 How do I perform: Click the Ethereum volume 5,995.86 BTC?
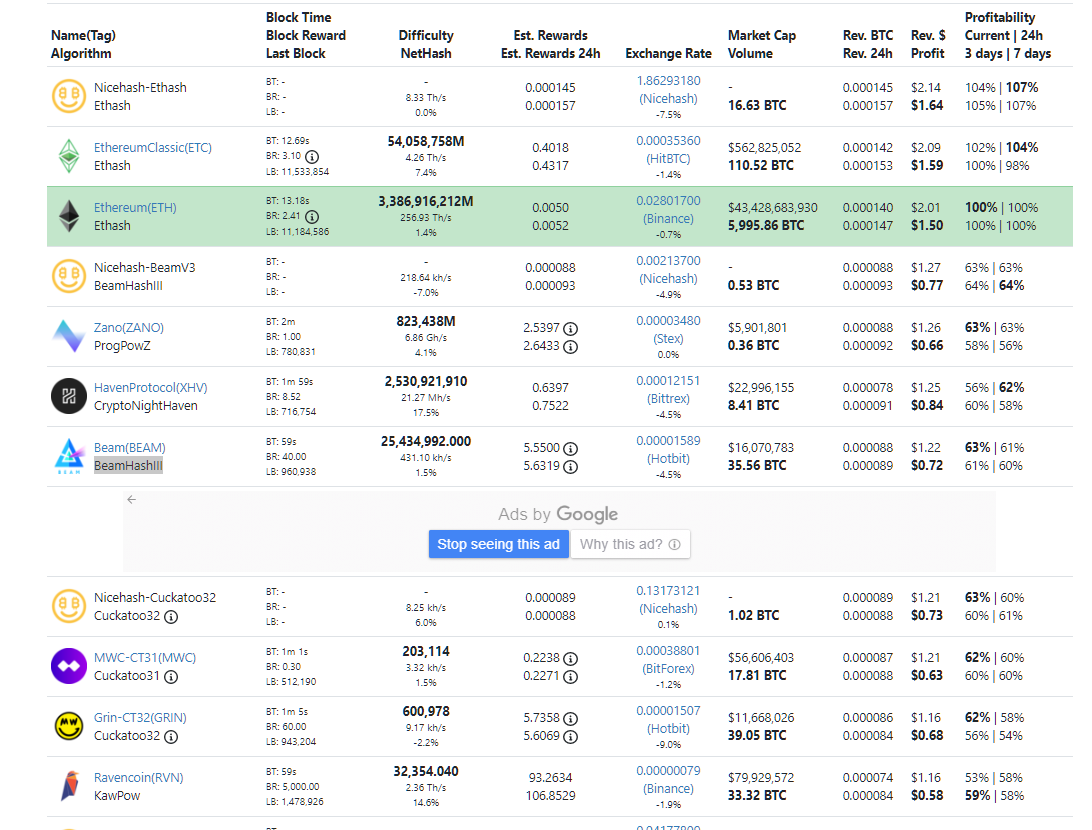pyautogui.click(x=766, y=226)
